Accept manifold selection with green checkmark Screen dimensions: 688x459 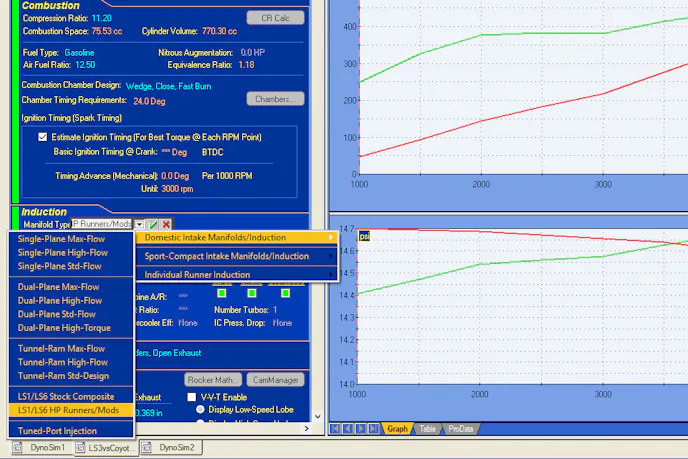(153, 225)
